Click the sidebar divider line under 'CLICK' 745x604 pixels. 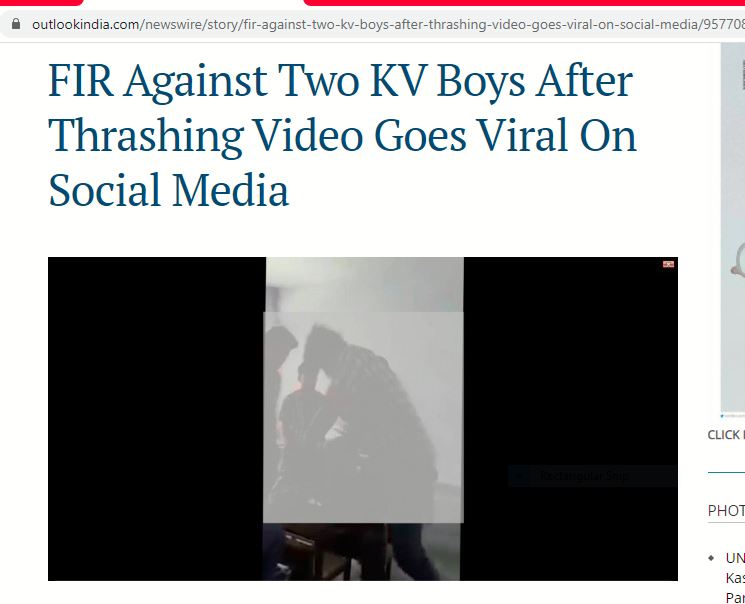pos(726,472)
